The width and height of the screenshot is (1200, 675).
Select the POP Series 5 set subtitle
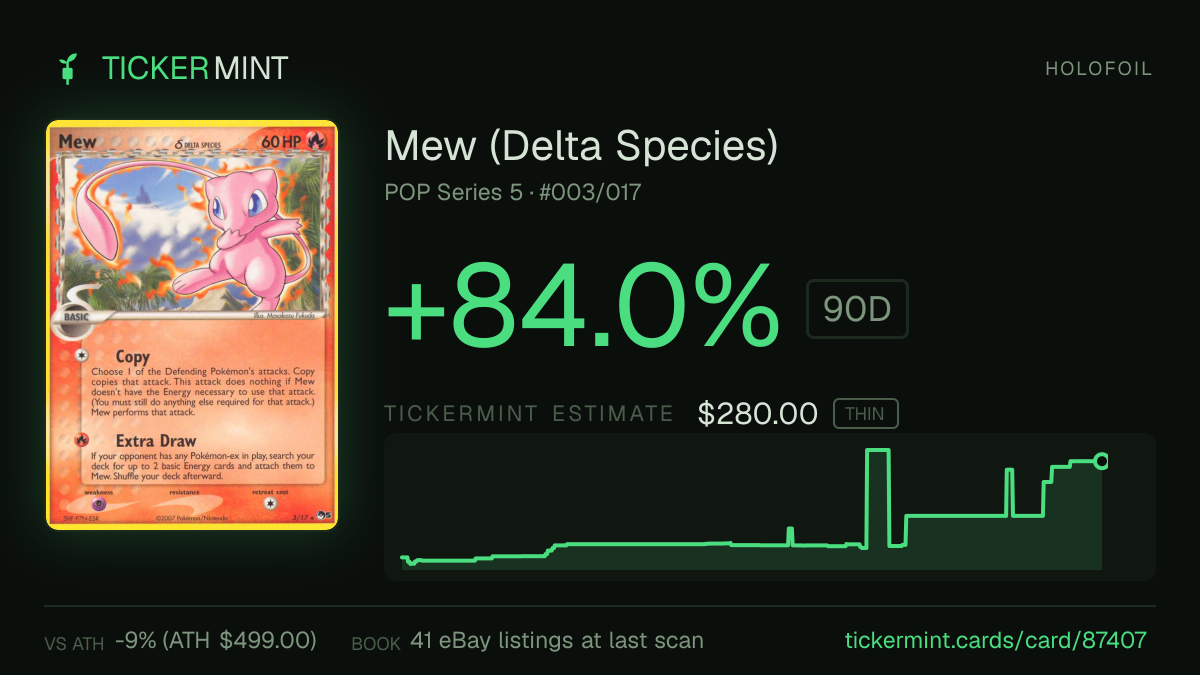513,192
